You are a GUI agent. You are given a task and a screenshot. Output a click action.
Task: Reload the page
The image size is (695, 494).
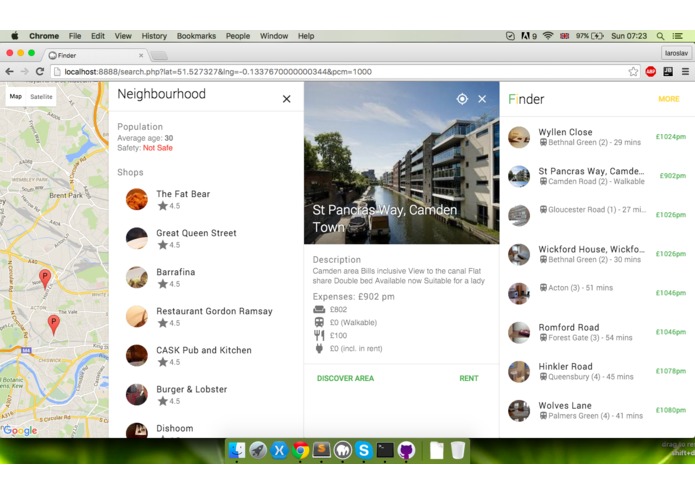coord(39,71)
